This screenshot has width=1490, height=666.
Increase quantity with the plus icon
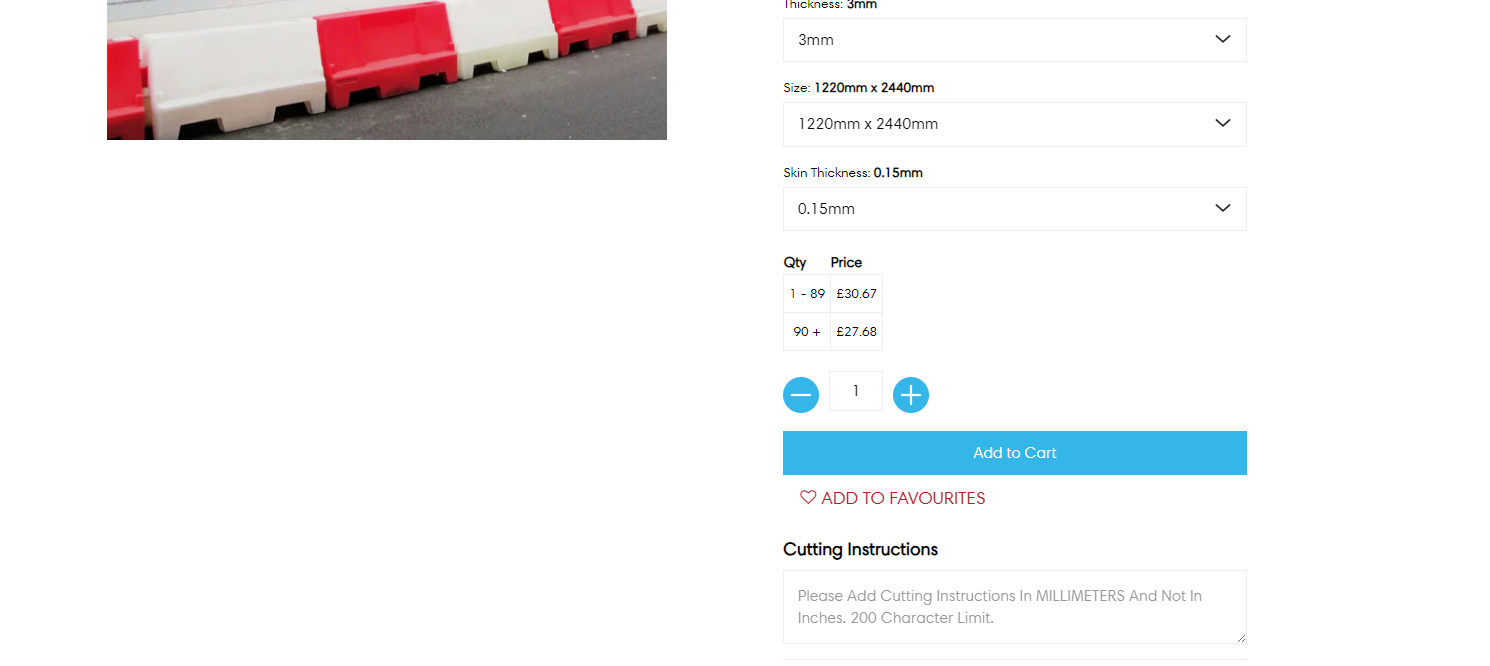click(911, 395)
